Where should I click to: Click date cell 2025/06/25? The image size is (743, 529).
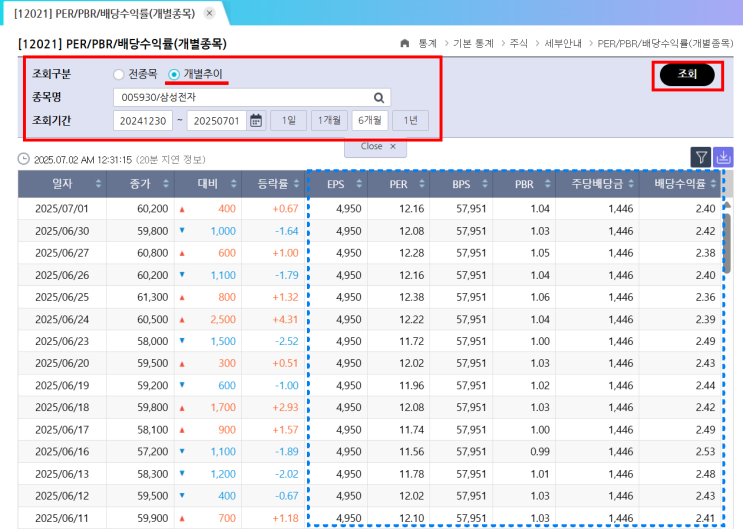(x=62, y=297)
